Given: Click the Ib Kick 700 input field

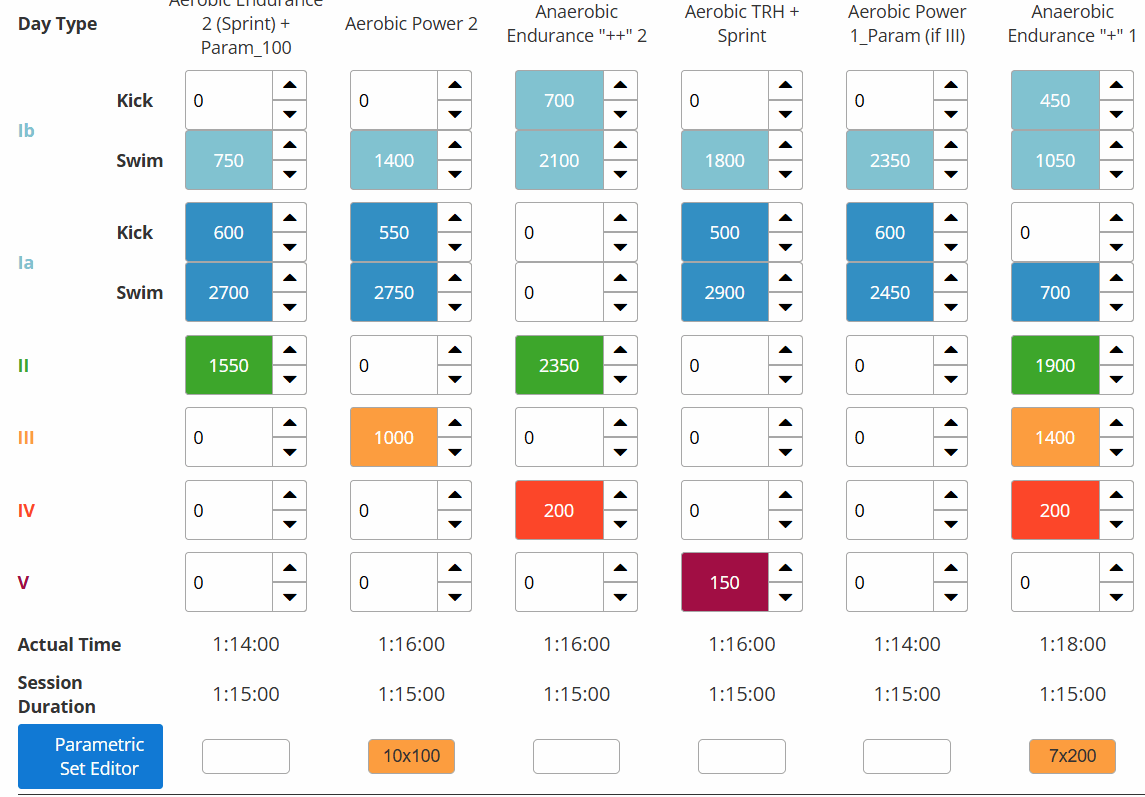Looking at the screenshot, I should pos(559,100).
